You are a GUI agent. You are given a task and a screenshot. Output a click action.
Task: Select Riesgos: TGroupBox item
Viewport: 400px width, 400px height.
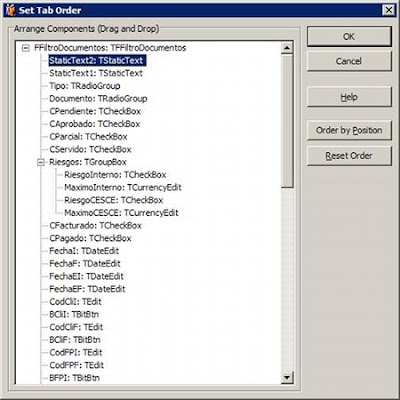coord(88,162)
